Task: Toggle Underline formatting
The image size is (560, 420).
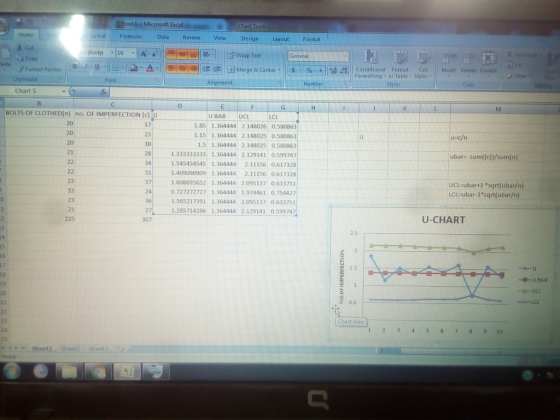Action: [97, 67]
